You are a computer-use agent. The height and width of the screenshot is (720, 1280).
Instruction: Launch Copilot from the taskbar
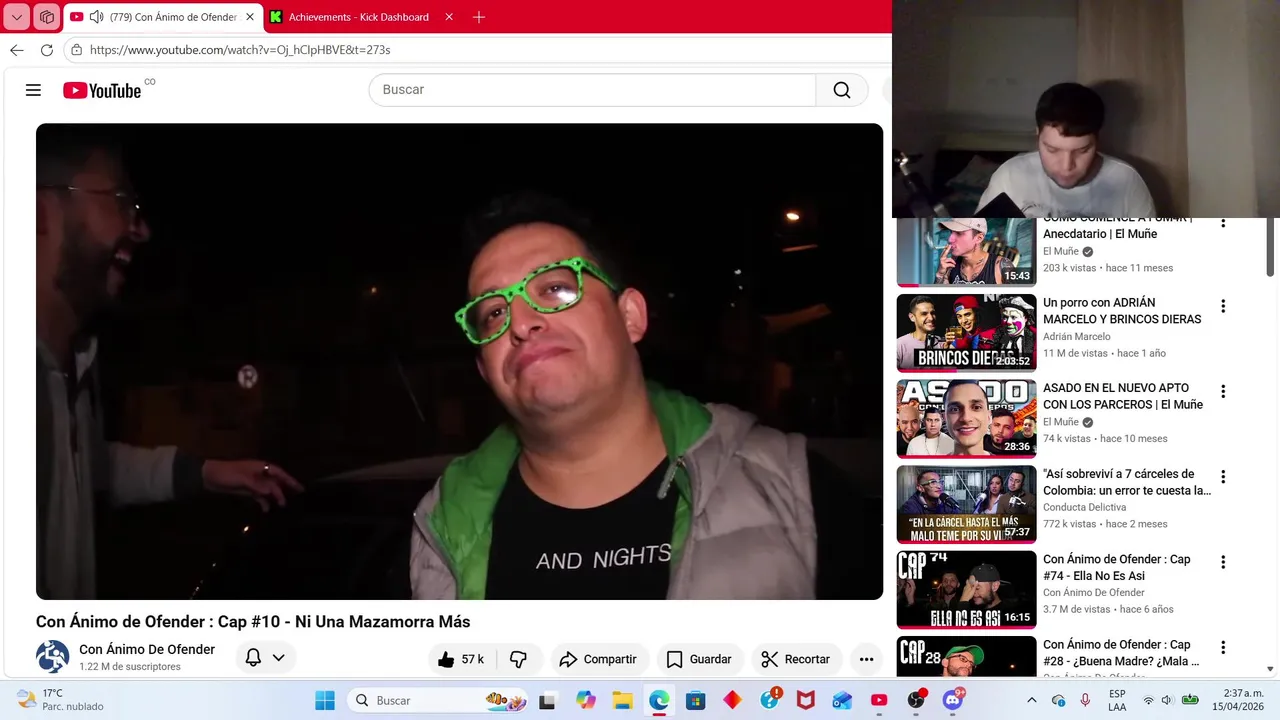click(585, 700)
